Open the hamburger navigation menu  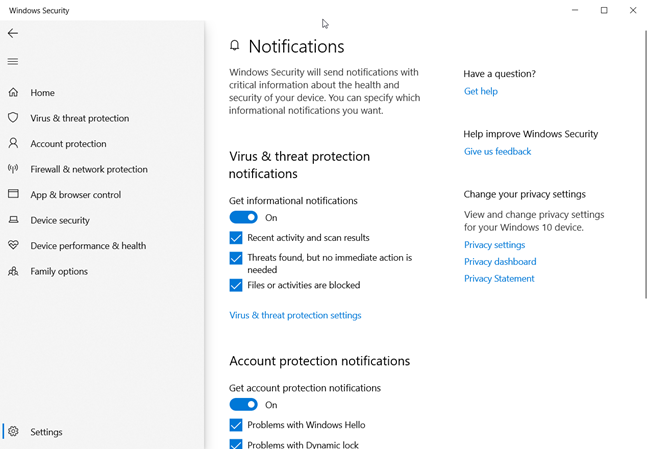pyautogui.click(x=13, y=62)
